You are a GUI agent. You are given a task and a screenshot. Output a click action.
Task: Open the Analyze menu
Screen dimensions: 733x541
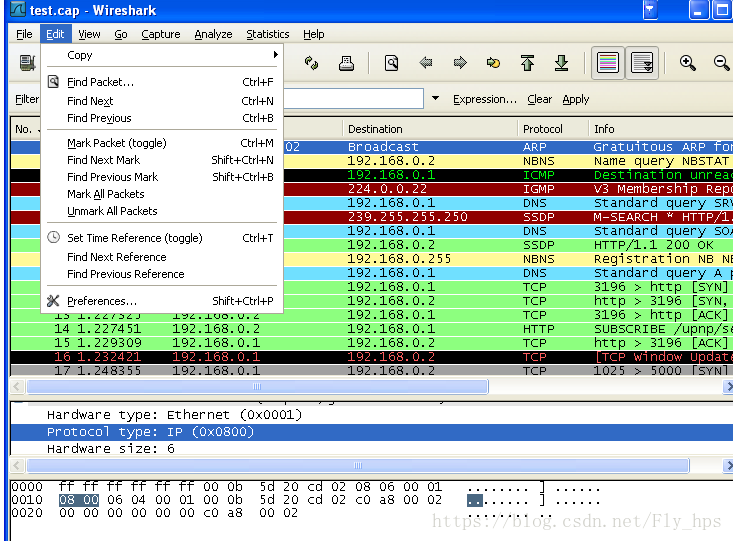213,34
